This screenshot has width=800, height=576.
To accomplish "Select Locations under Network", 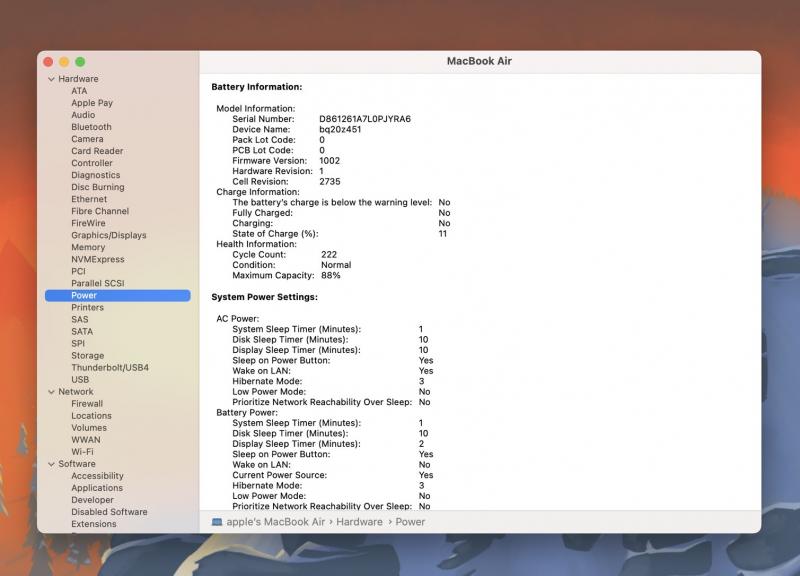I will click(91, 416).
